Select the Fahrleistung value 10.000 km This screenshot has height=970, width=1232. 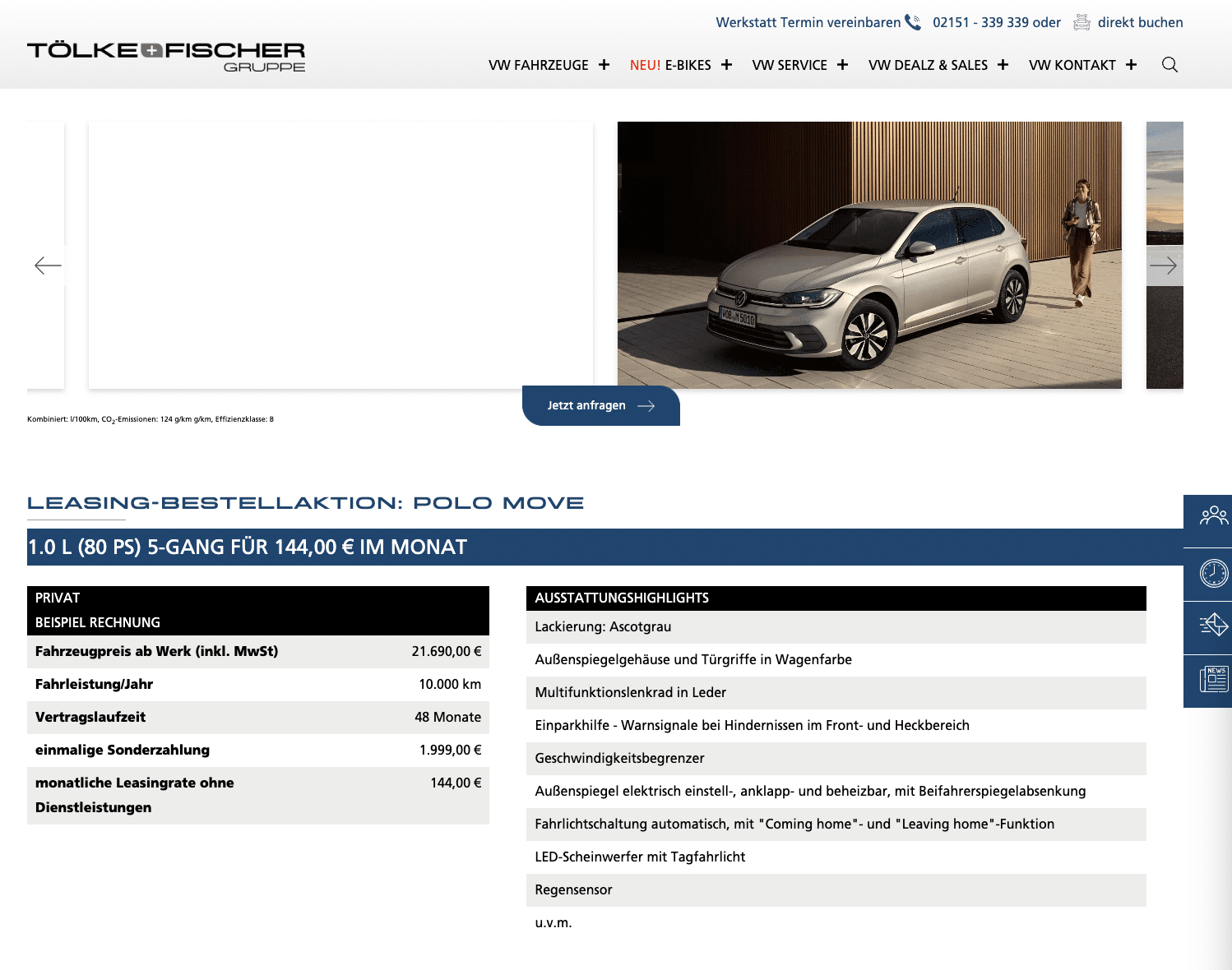click(450, 684)
